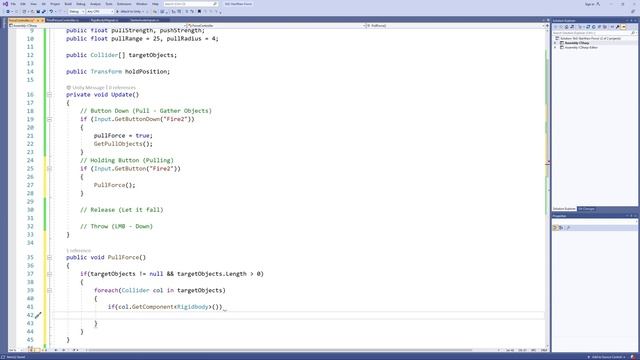Switch to the fourth editor tab
This screenshot has height=360, width=640.
pyautogui.click(x=144, y=20)
